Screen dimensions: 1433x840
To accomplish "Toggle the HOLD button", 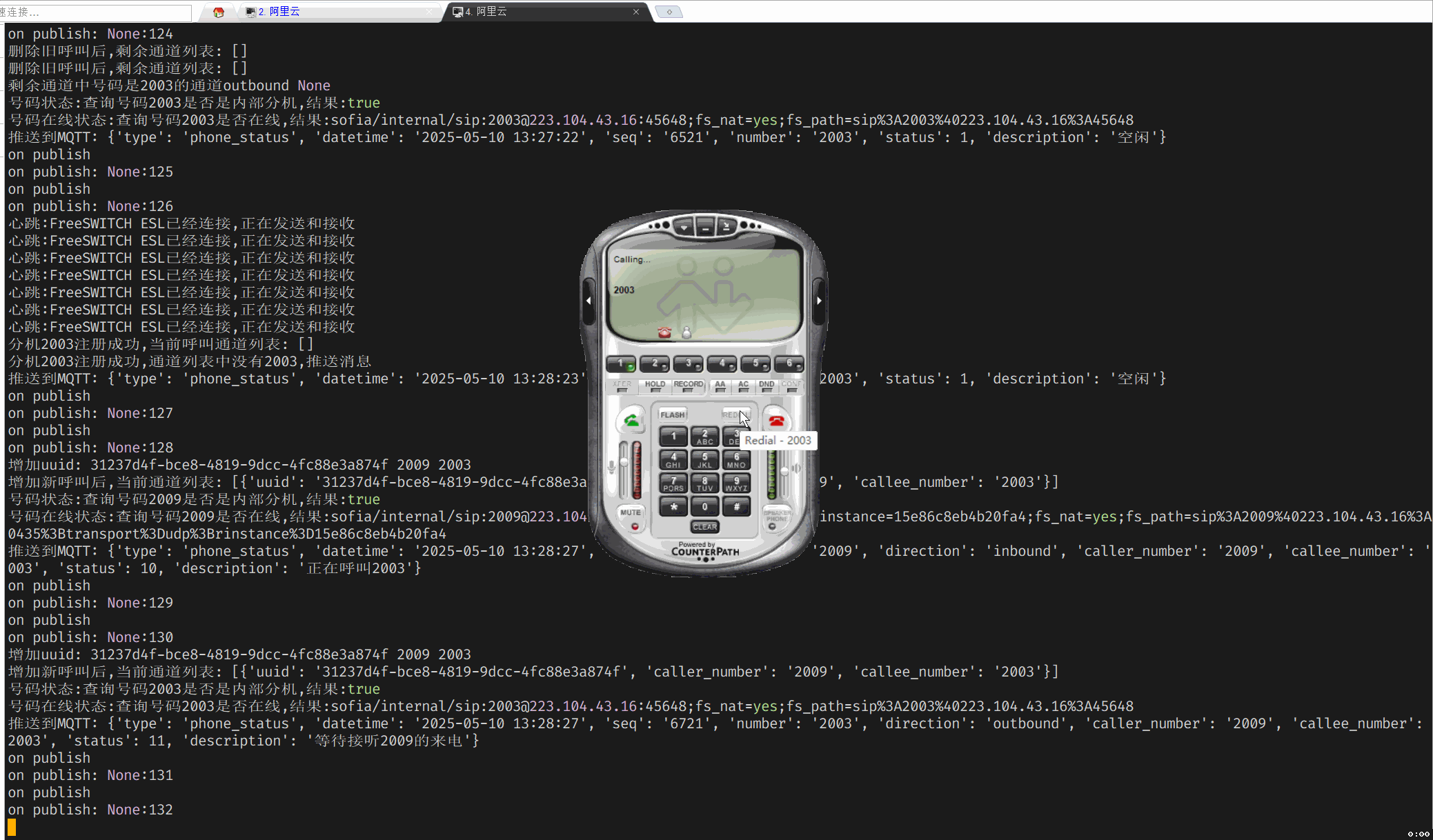I will click(655, 386).
